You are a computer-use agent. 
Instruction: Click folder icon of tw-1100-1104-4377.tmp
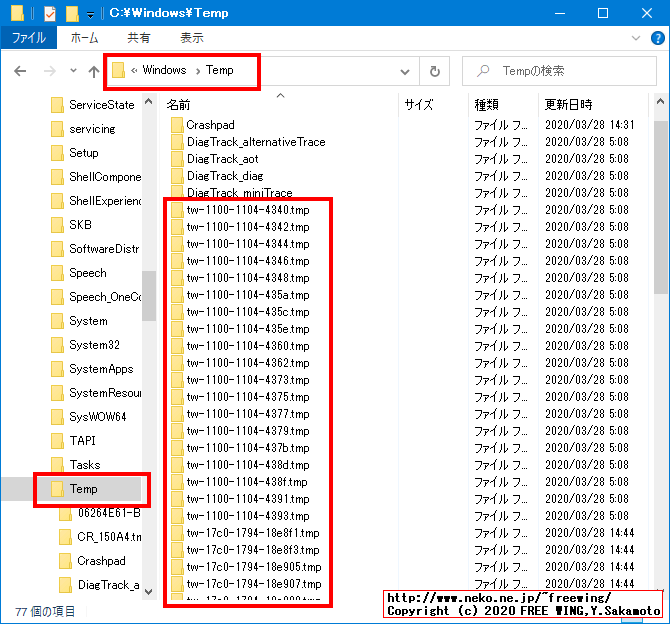(x=177, y=414)
